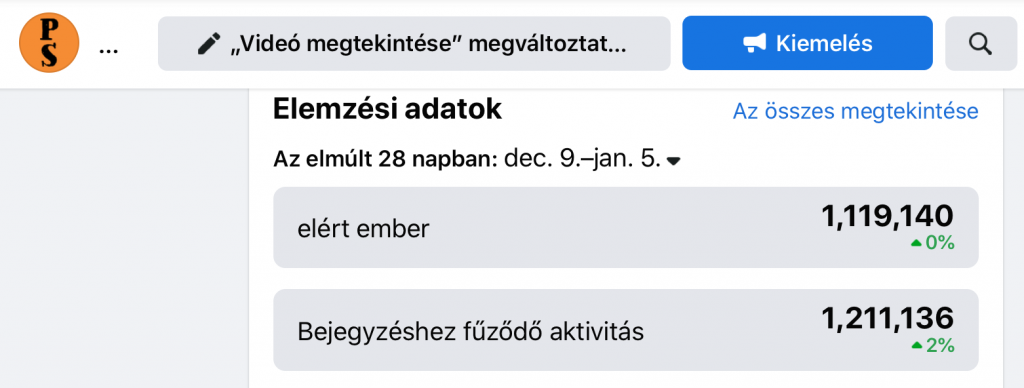Open the three-dot more options menu

[108, 51]
